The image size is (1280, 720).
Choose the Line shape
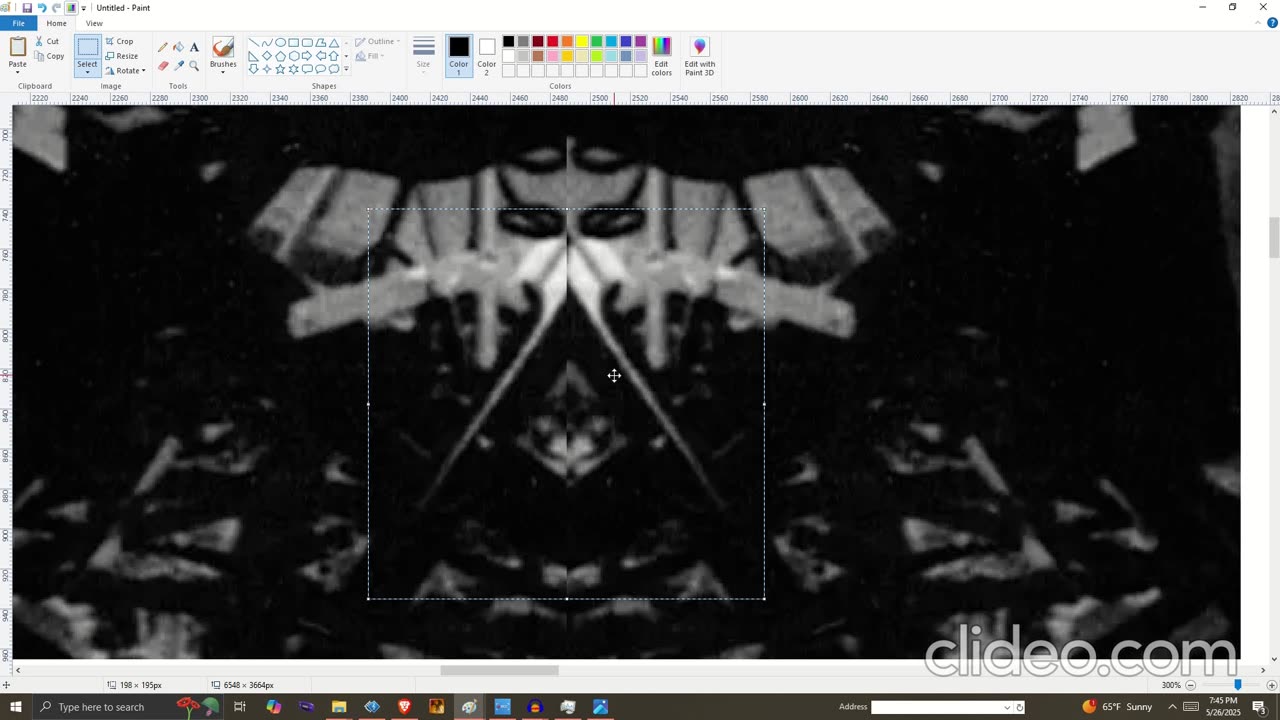click(x=254, y=43)
